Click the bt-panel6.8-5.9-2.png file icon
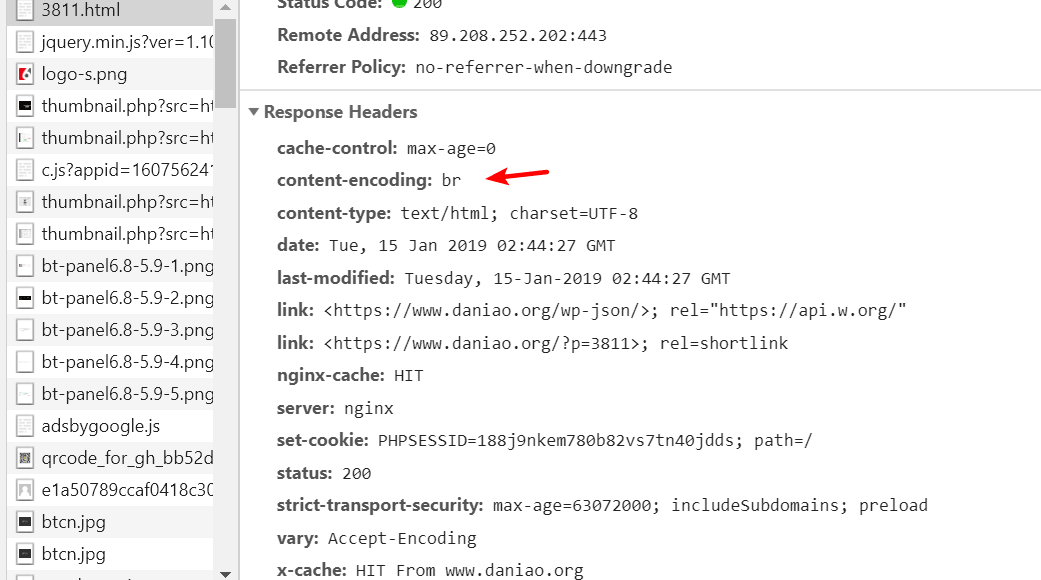The image size is (1041, 580). point(25,298)
